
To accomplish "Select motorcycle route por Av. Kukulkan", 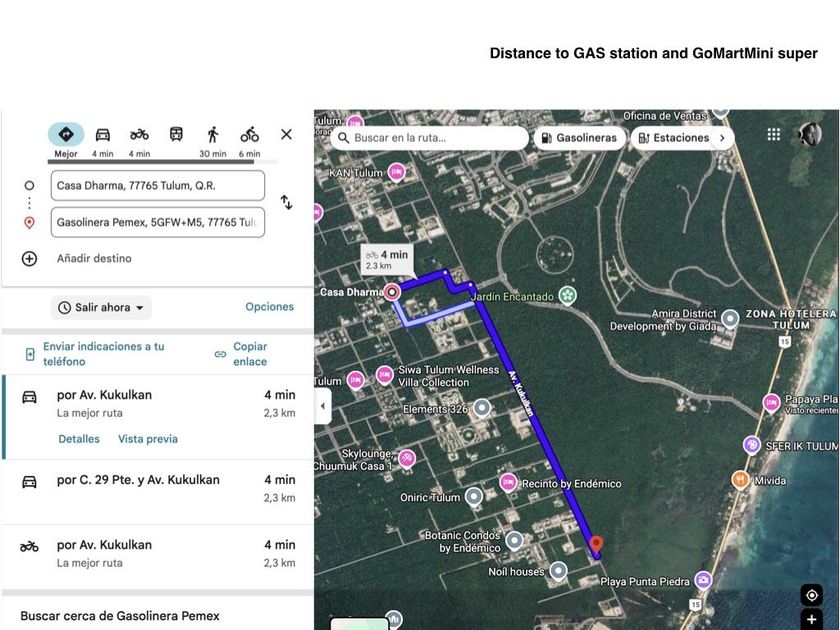I will tap(158, 557).
